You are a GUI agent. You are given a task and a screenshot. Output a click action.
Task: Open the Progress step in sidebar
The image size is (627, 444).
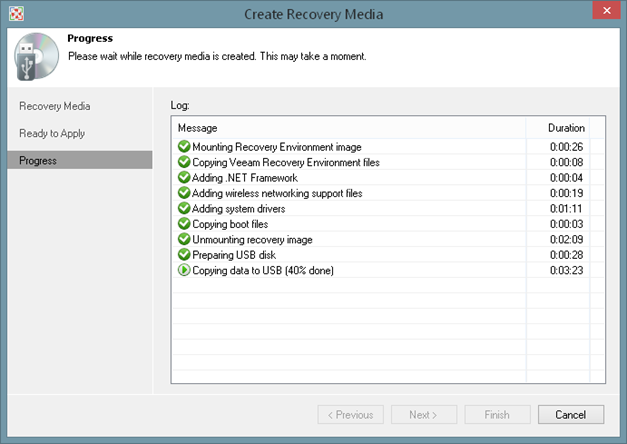38,160
